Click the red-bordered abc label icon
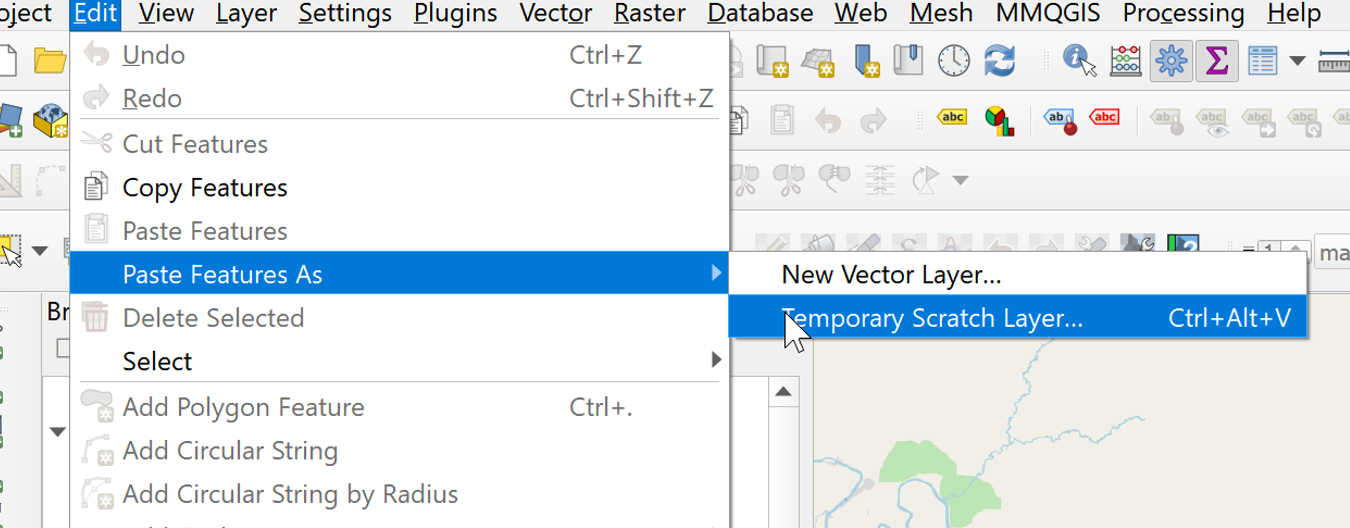 pyautogui.click(x=1104, y=118)
